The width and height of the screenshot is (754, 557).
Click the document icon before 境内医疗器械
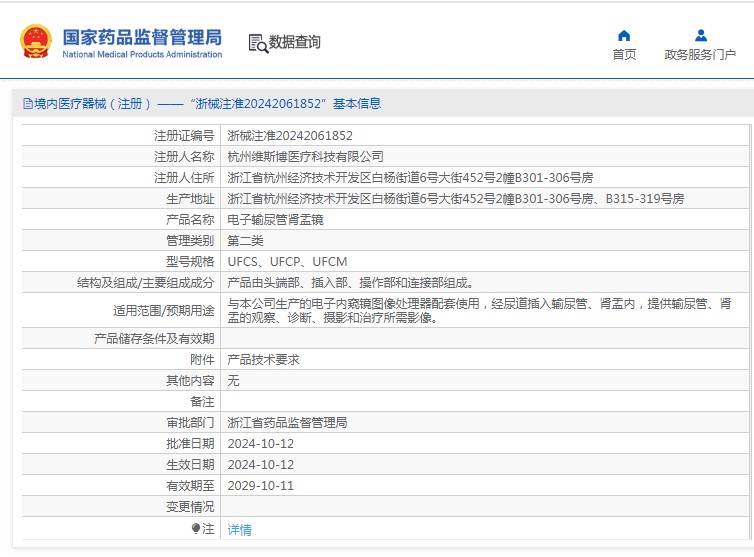(x=28, y=104)
